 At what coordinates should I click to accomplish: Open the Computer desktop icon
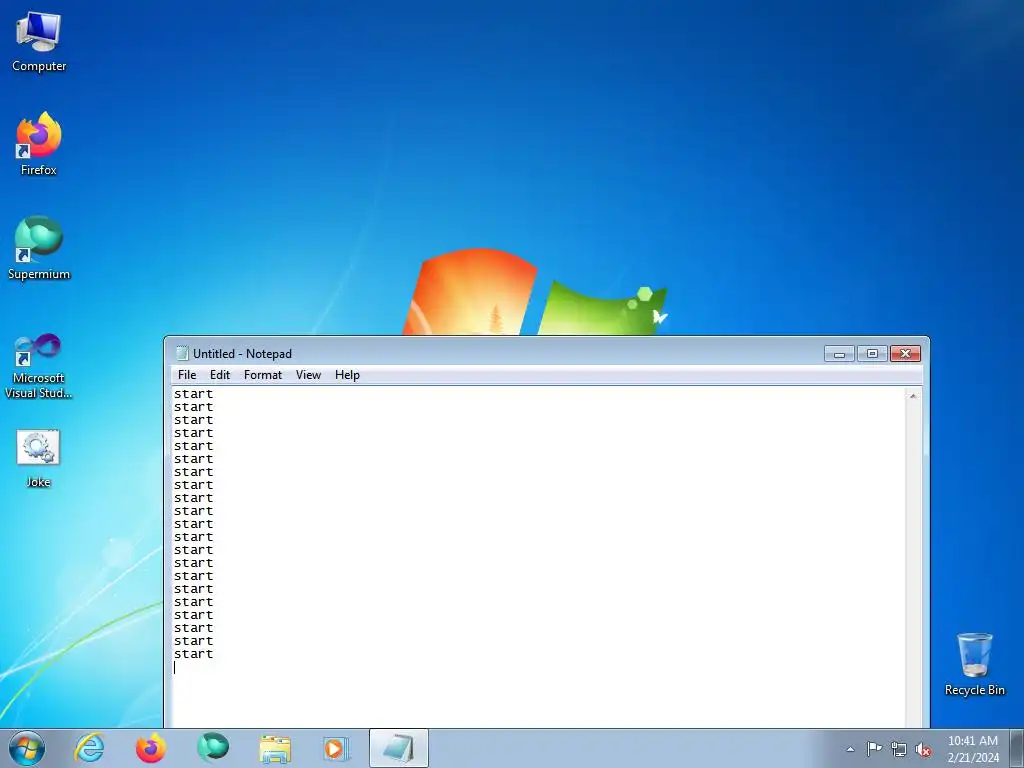pyautogui.click(x=39, y=42)
